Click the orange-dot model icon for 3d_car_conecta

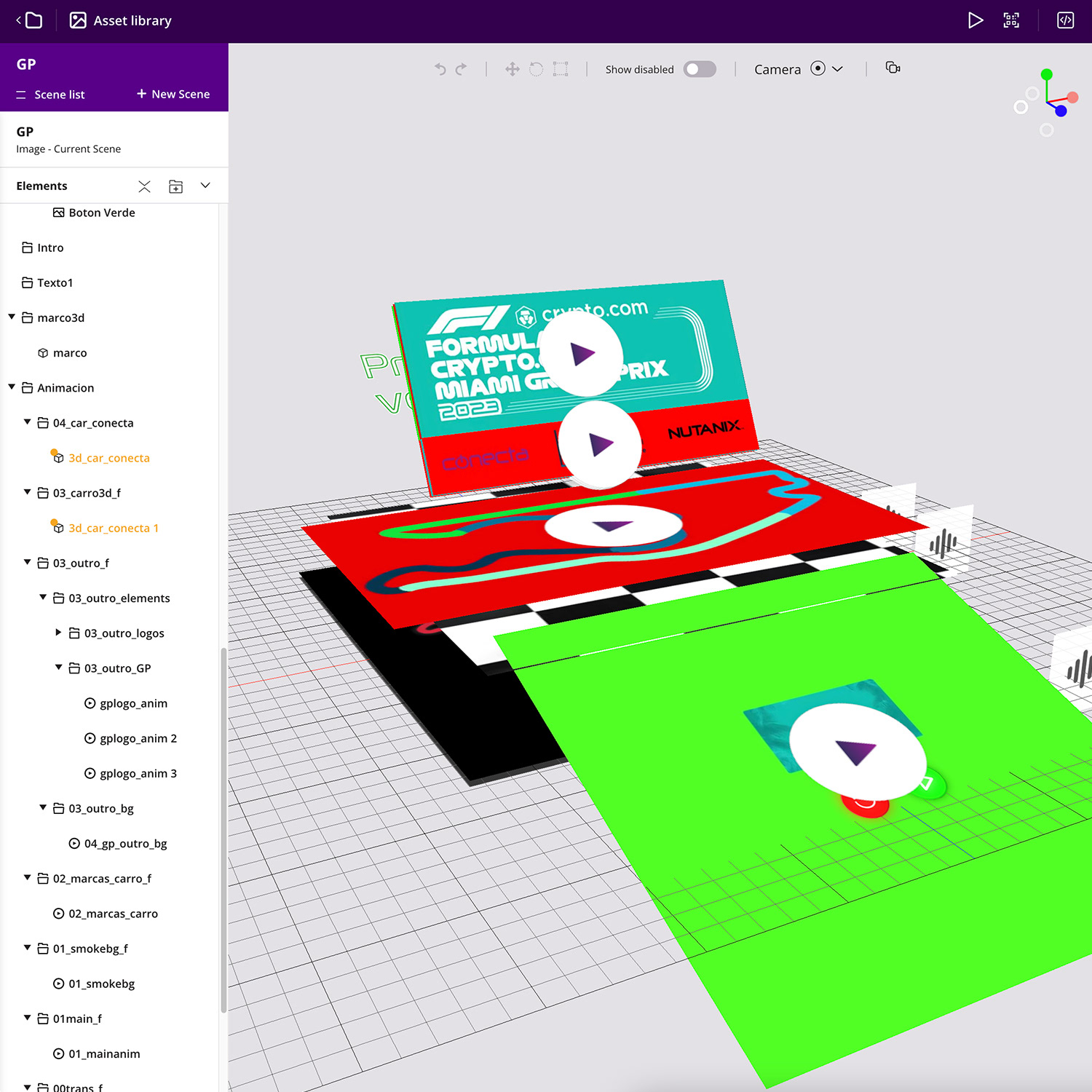[58, 456]
